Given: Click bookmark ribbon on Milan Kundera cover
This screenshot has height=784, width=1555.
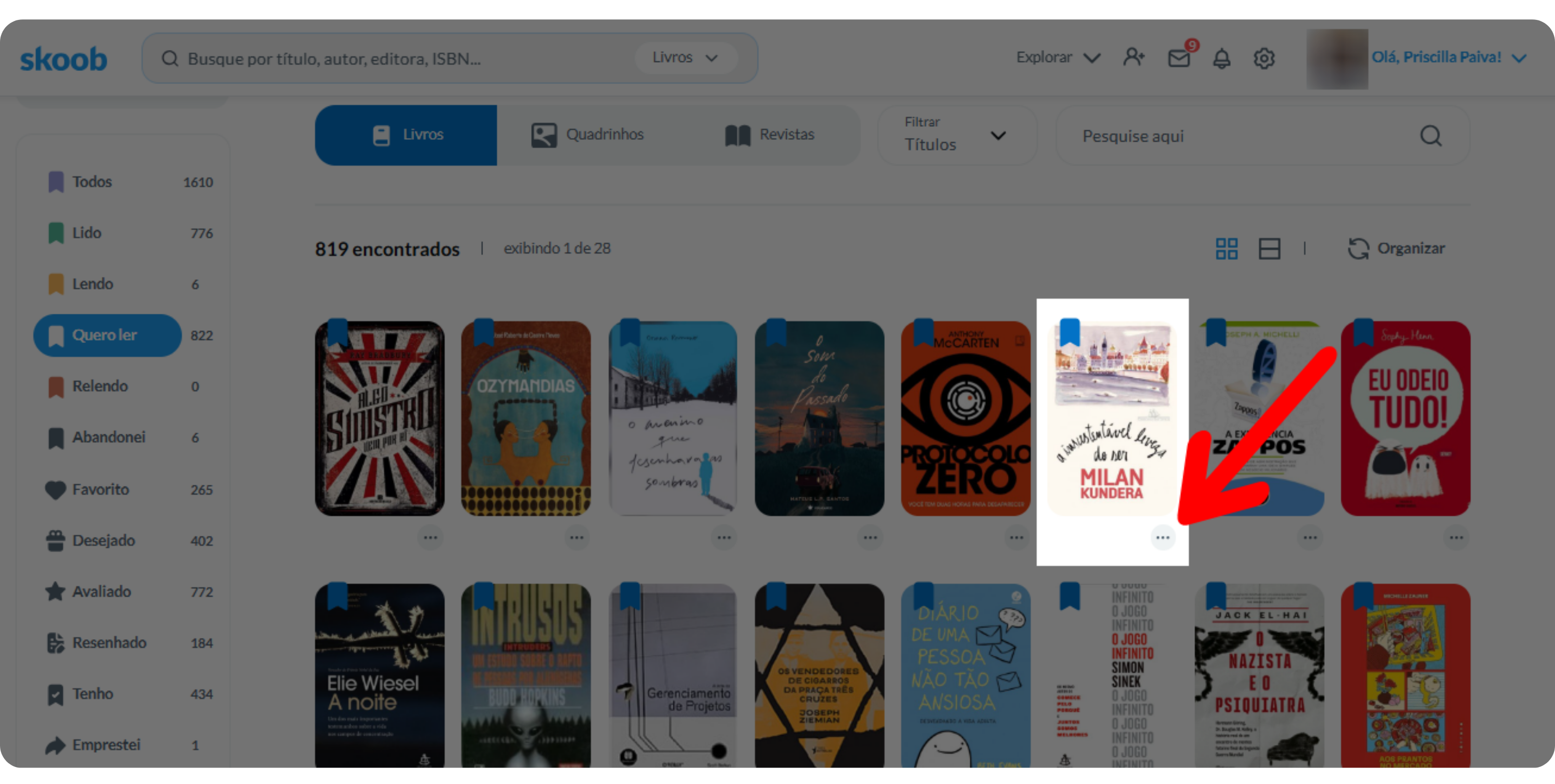Looking at the screenshot, I should (1069, 333).
